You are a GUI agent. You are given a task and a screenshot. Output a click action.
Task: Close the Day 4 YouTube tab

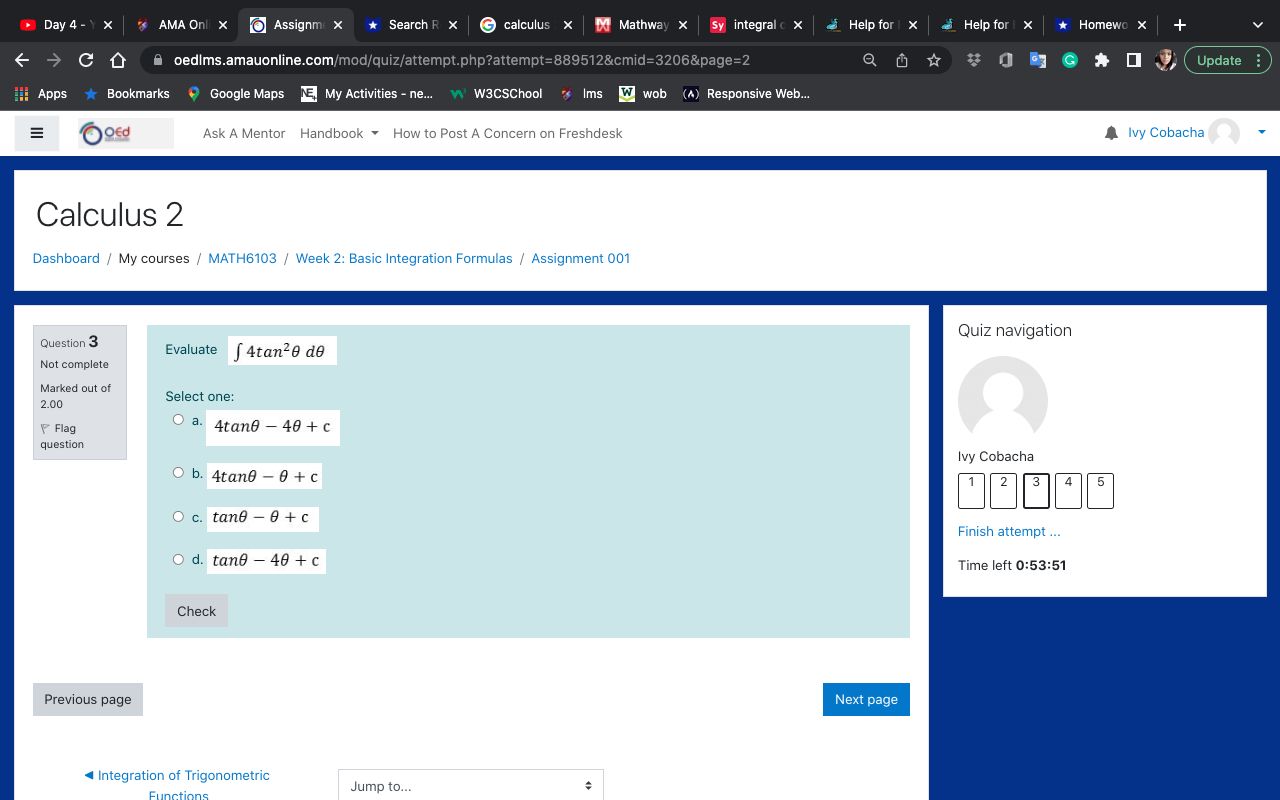pyautogui.click(x=108, y=25)
